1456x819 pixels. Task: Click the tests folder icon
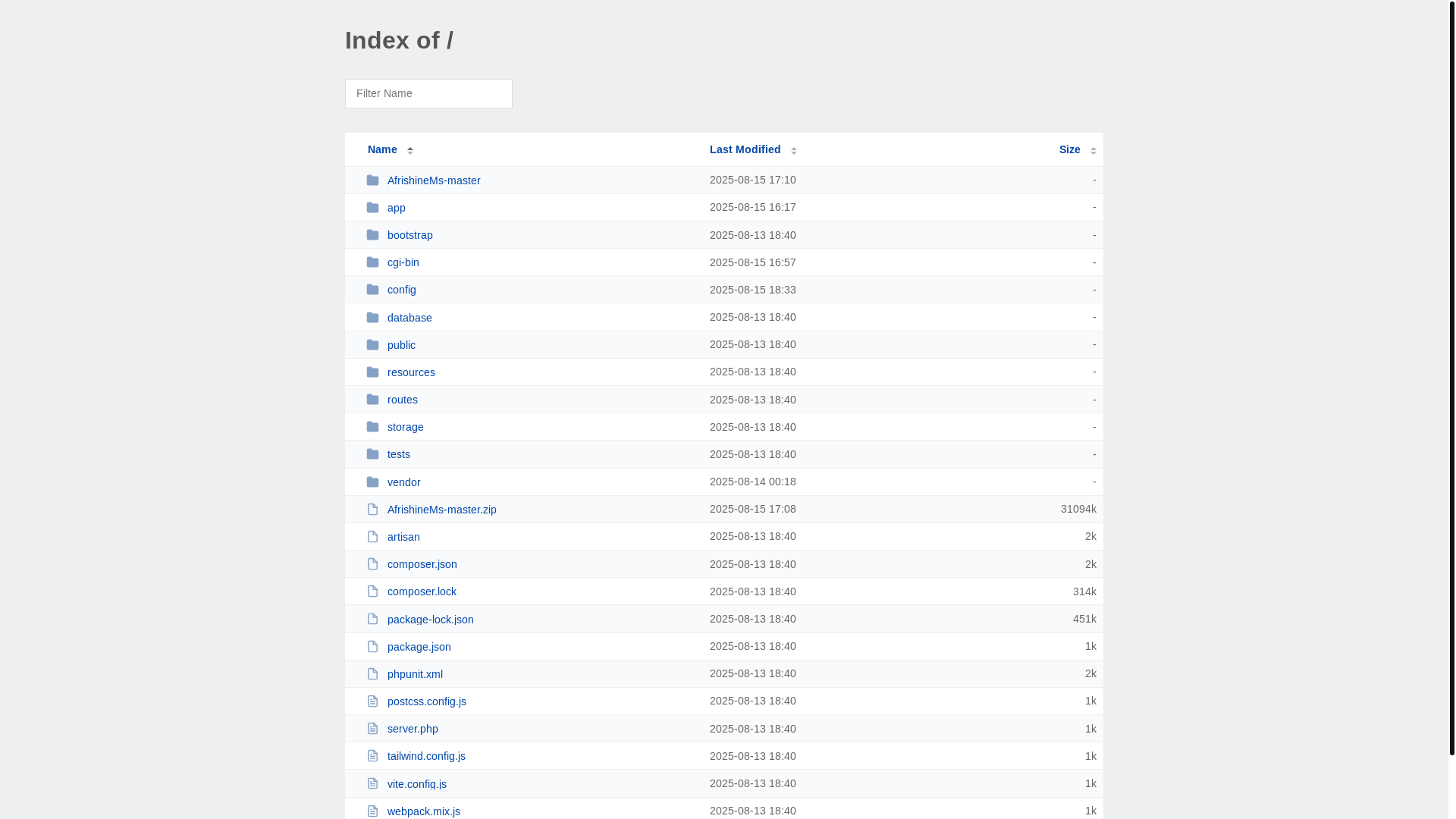click(372, 454)
